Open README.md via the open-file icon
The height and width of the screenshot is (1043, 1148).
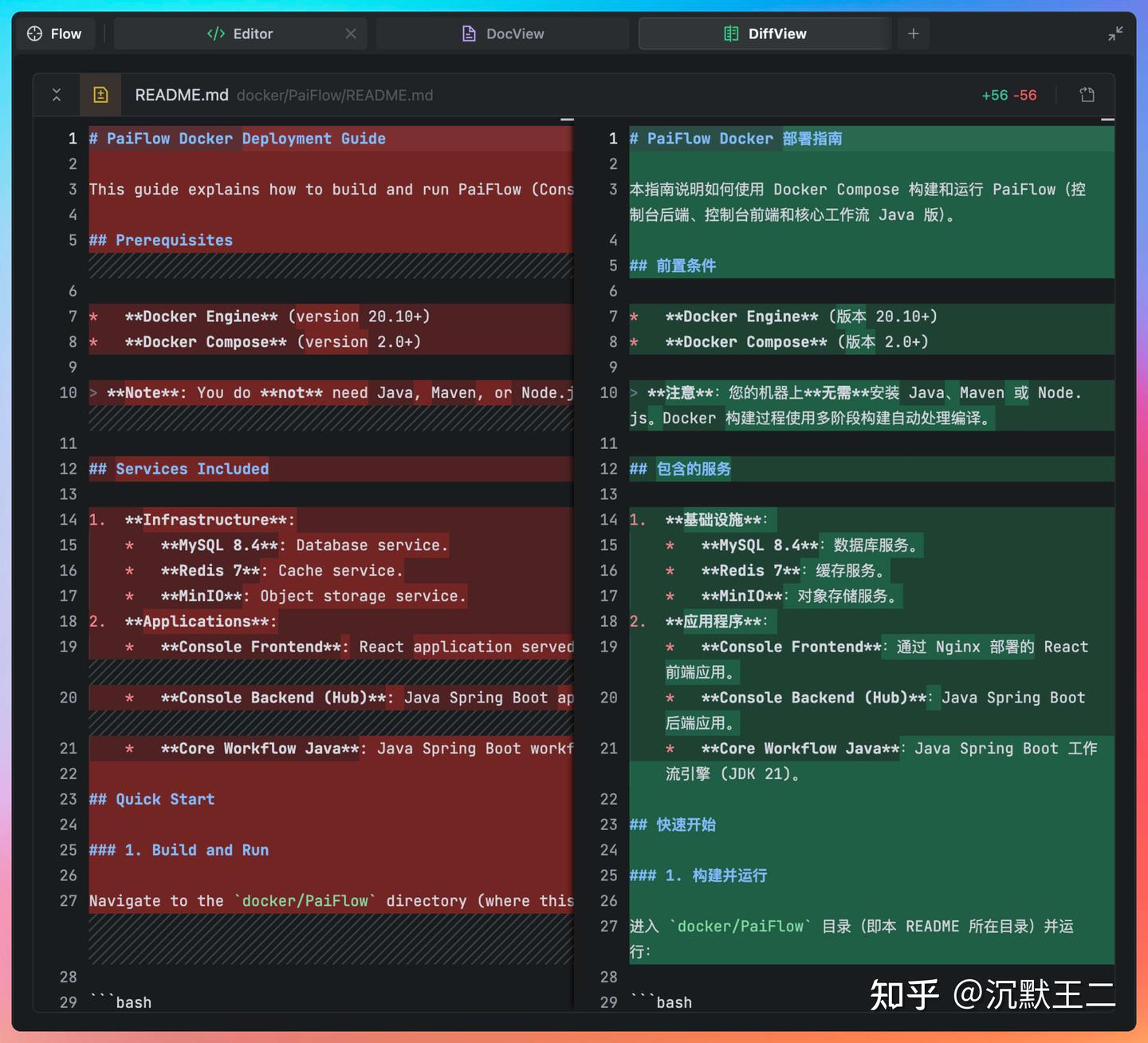click(x=1087, y=95)
